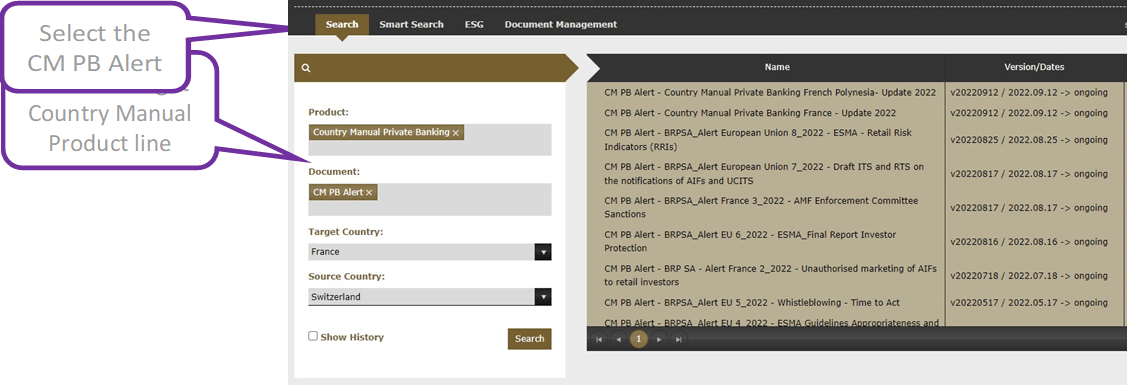This screenshot has height=385, width=1127.
Task: Click the magnifier icon in search panel header
Action: [x=306, y=68]
